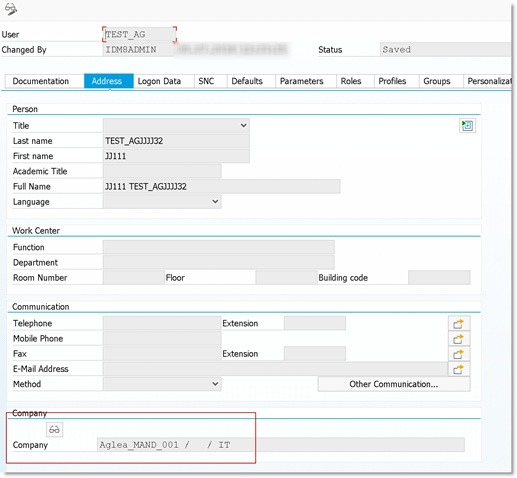Screen dimensions: 517x478
Task: Click the glasses display icon under Company
Action: [54, 429]
